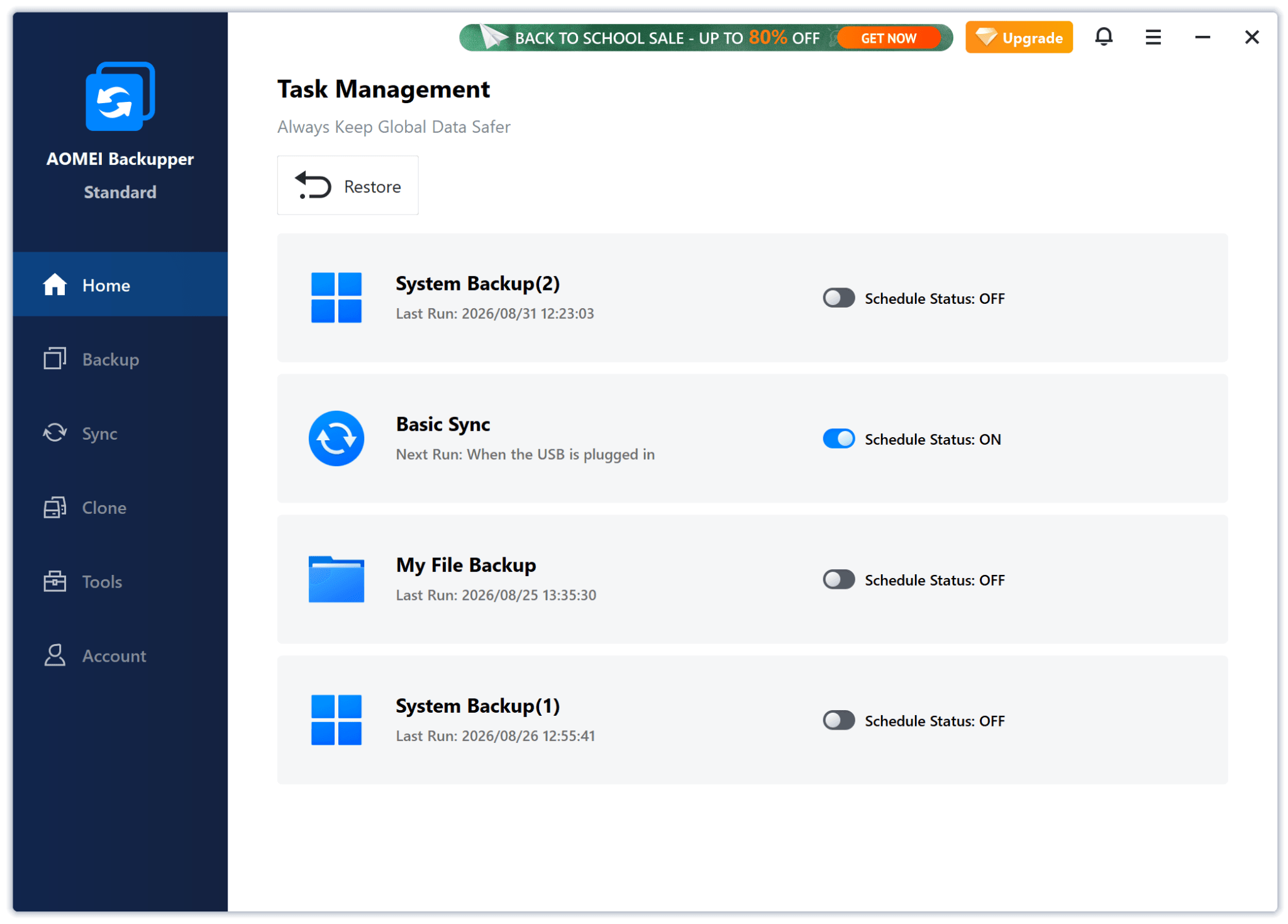Switch to the Sync section

[120, 433]
